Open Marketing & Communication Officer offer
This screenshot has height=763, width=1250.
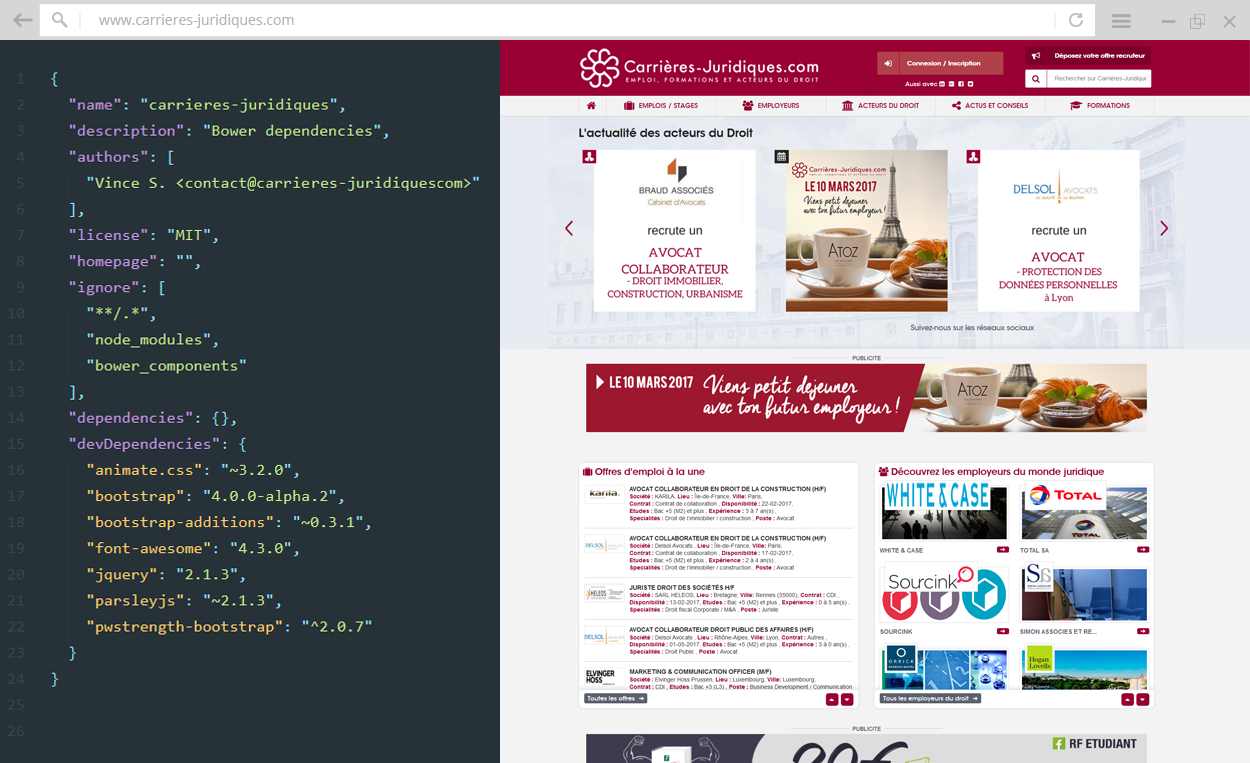pyautogui.click(x=700, y=671)
